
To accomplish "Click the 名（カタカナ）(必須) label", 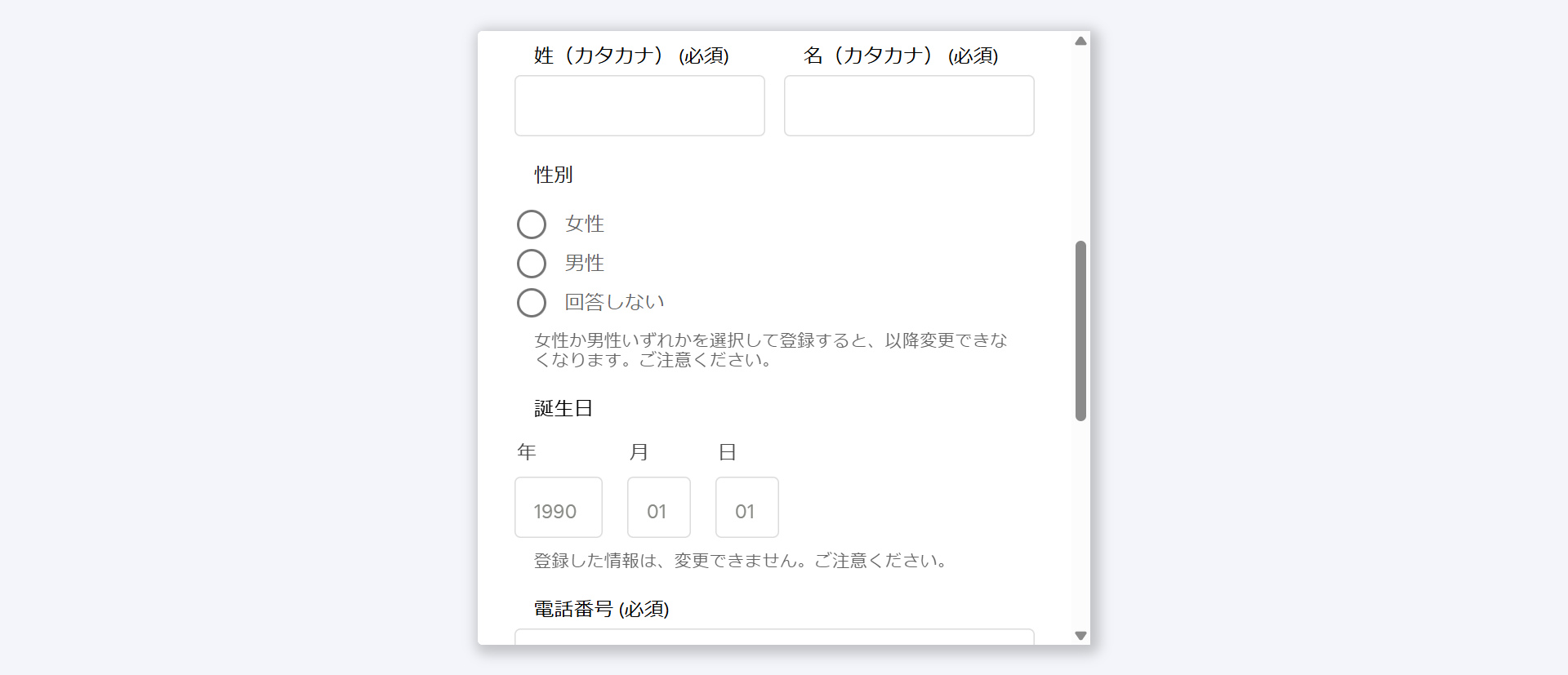I will pyautogui.click(x=901, y=56).
